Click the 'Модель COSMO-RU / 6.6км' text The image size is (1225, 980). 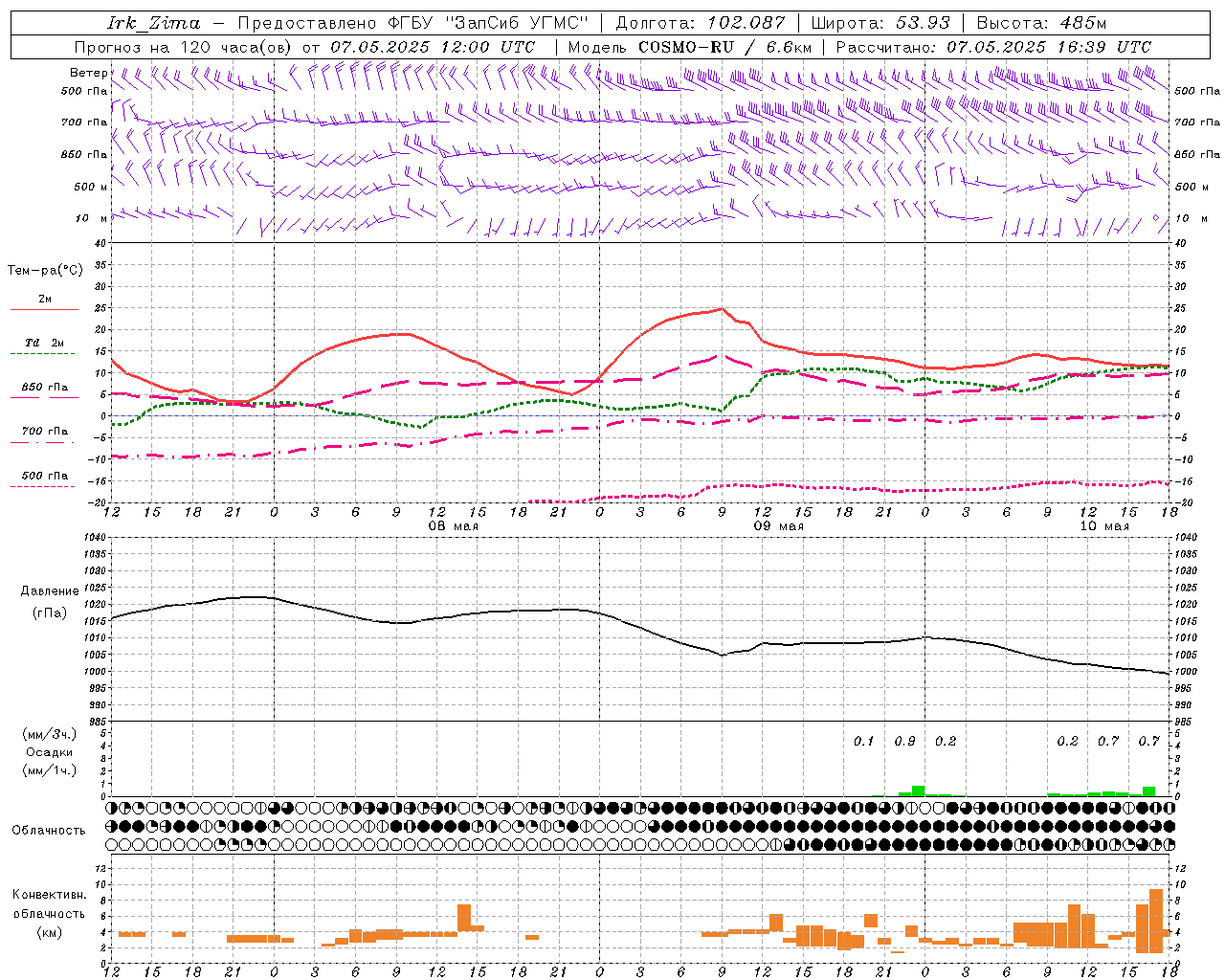pyautogui.click(x=690, y=47)
